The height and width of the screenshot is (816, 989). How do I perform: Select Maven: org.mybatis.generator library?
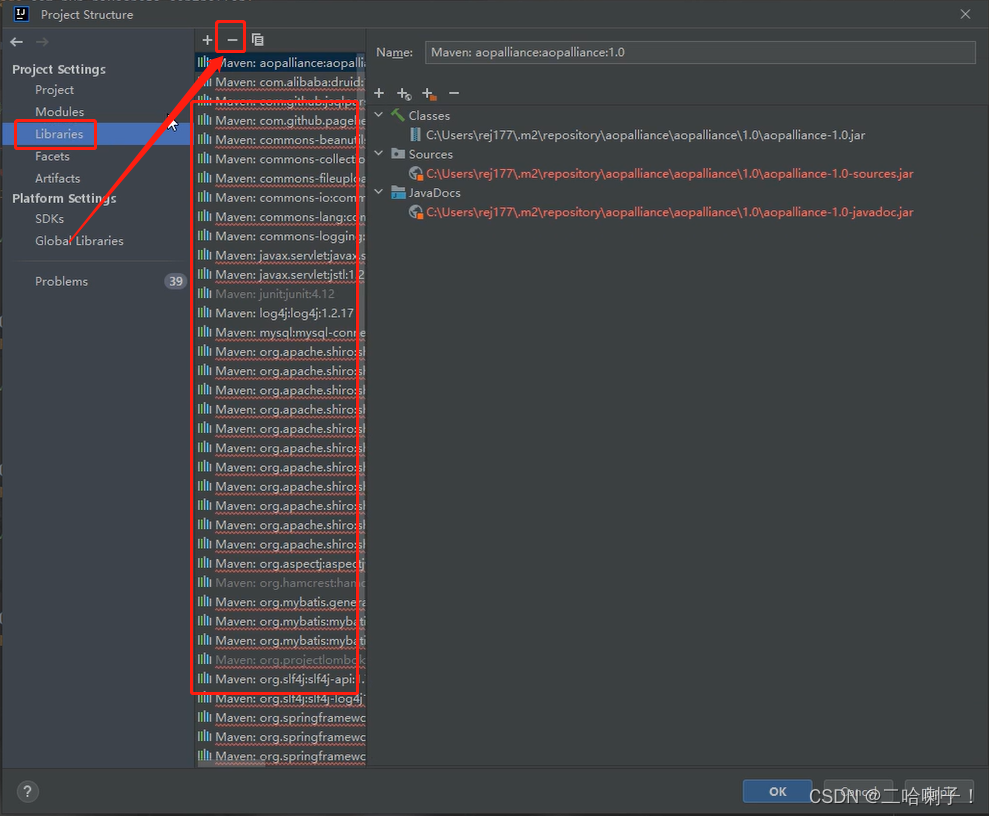(281, 602)
